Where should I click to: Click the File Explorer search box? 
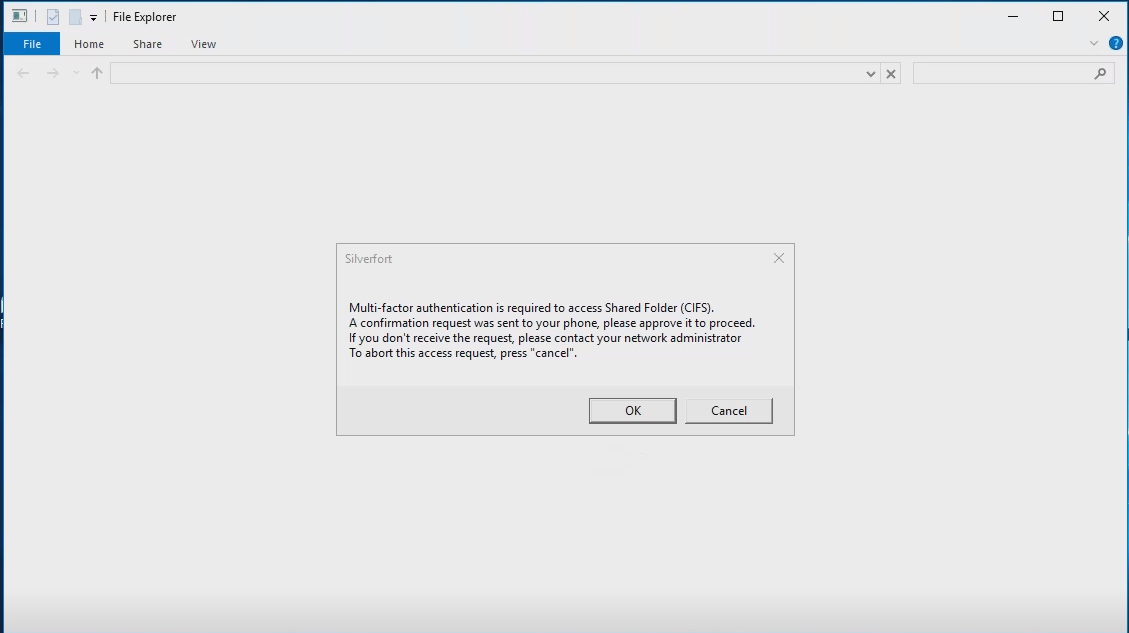click(1014, 73)
